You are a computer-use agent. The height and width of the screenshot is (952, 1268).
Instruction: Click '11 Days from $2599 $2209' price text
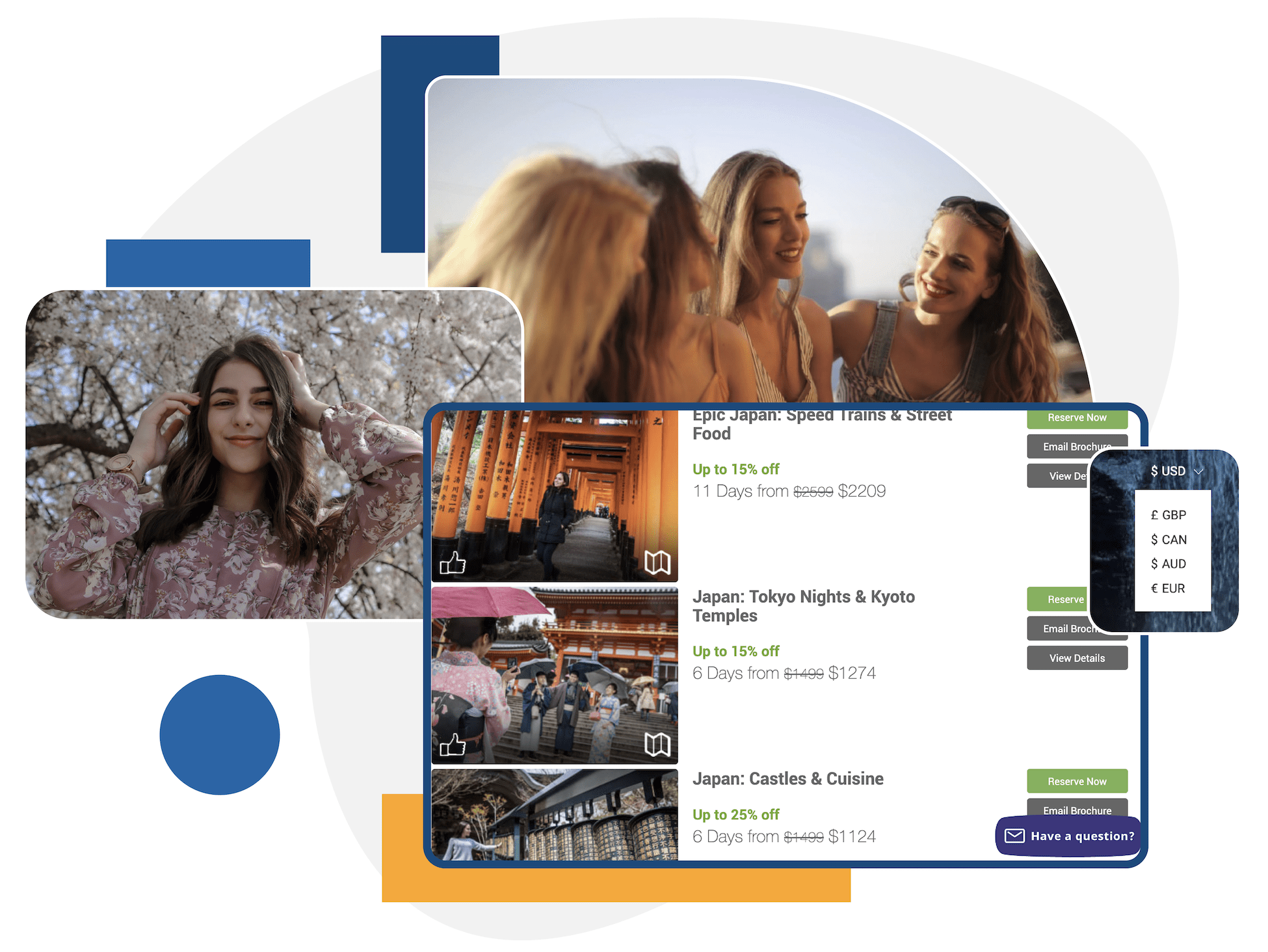(x=789, y=491)
